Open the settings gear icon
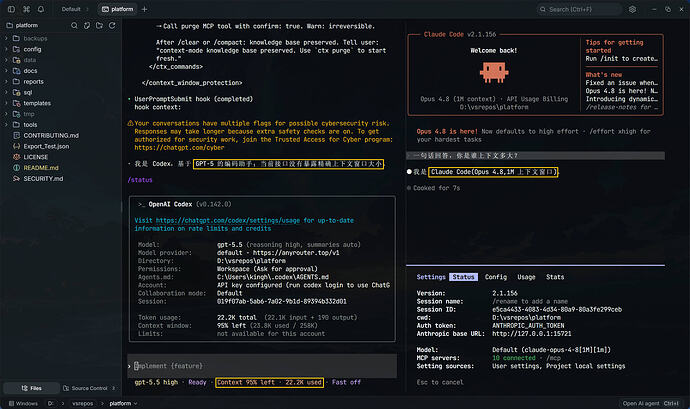The width and height of the screenshot is (690, 409). tap(632, 9)
